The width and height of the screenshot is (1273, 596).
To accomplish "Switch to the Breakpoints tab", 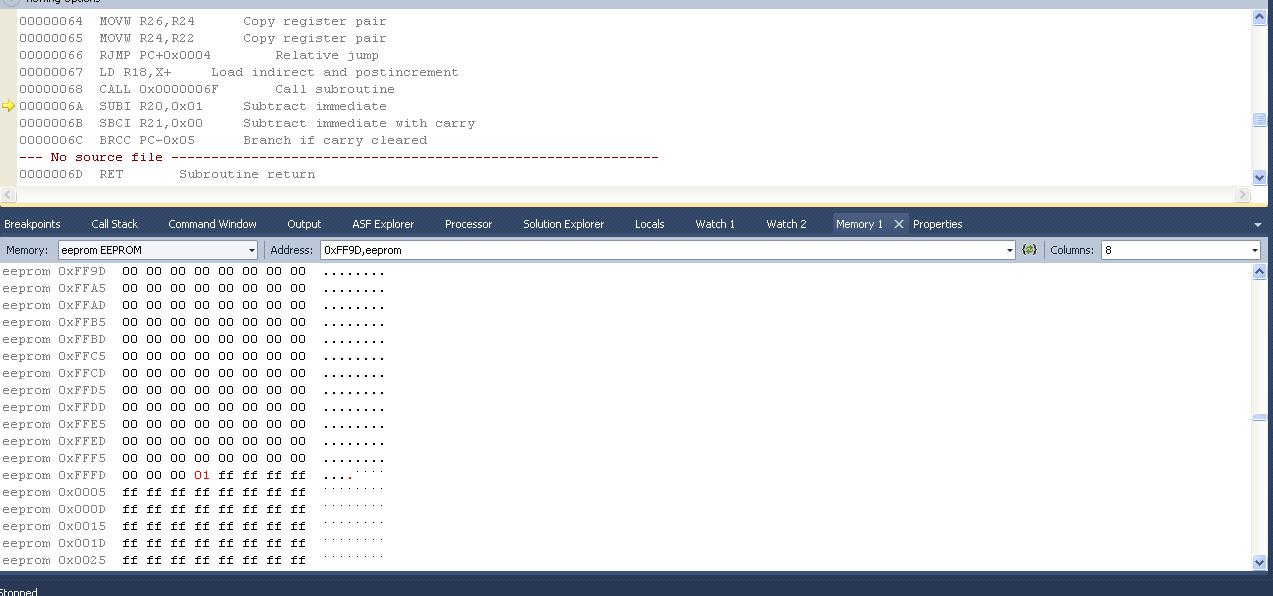I will point(32,224).
